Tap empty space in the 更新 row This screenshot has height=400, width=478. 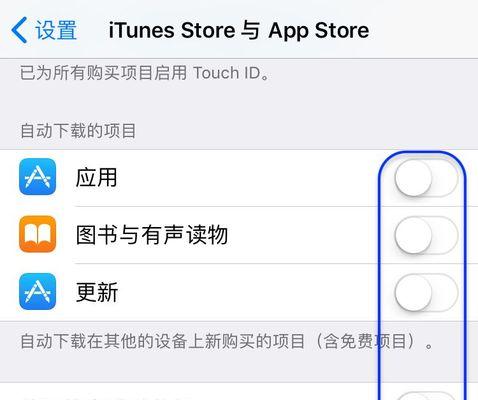[253, 292]
